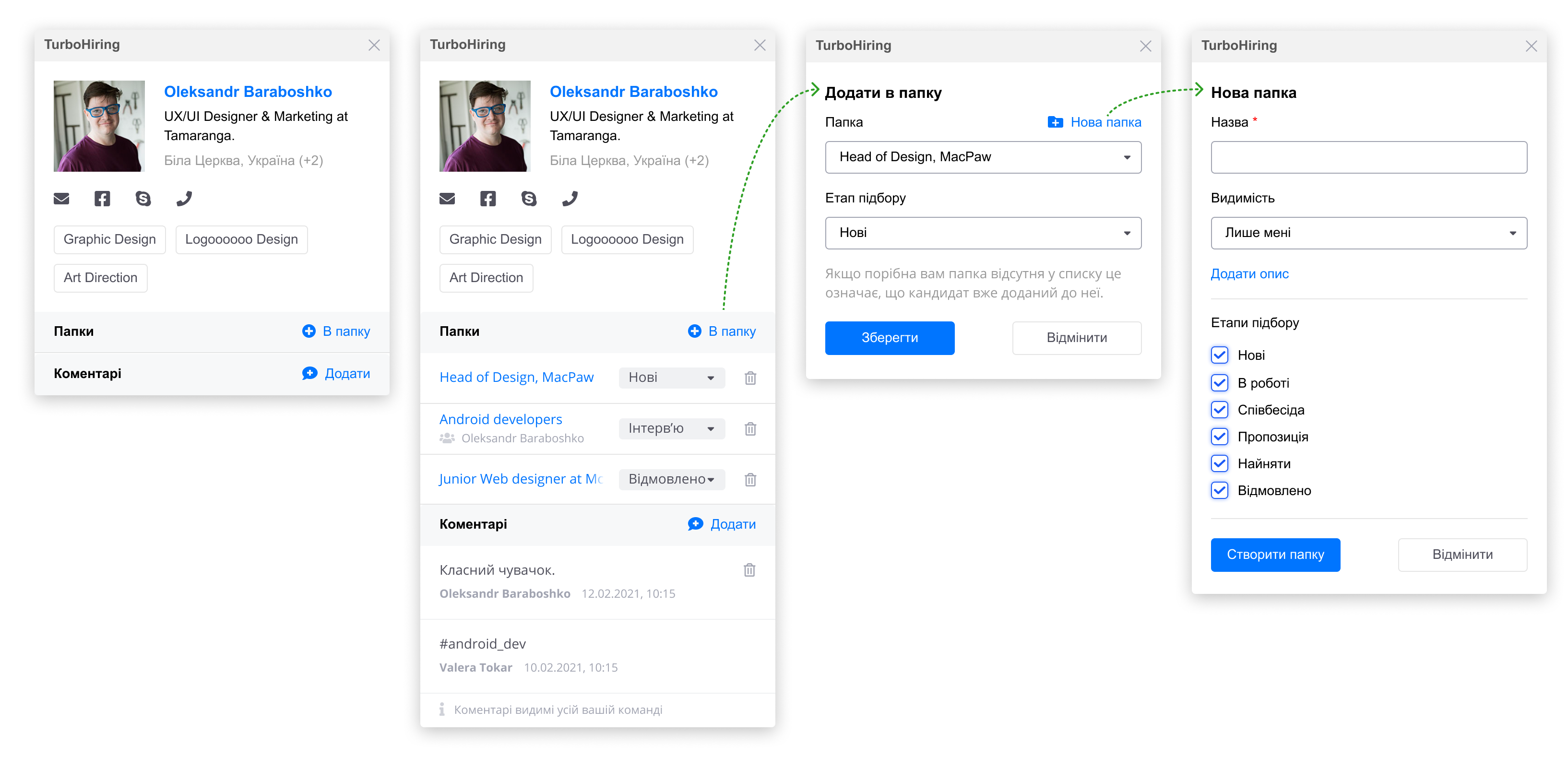
Task: Click the 'Назва' text input field
Action: click(x=1369, y=157)
